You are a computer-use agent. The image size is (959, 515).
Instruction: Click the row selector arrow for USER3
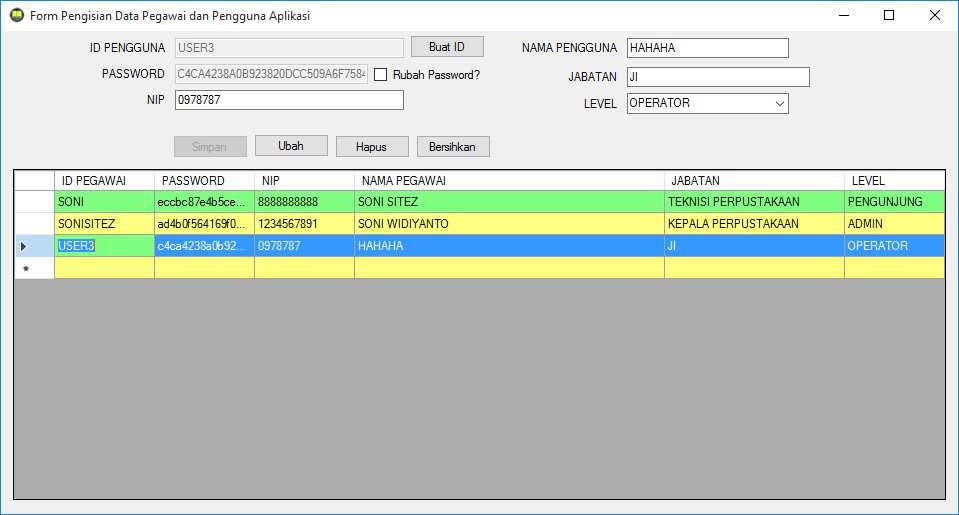coord(34,246)
